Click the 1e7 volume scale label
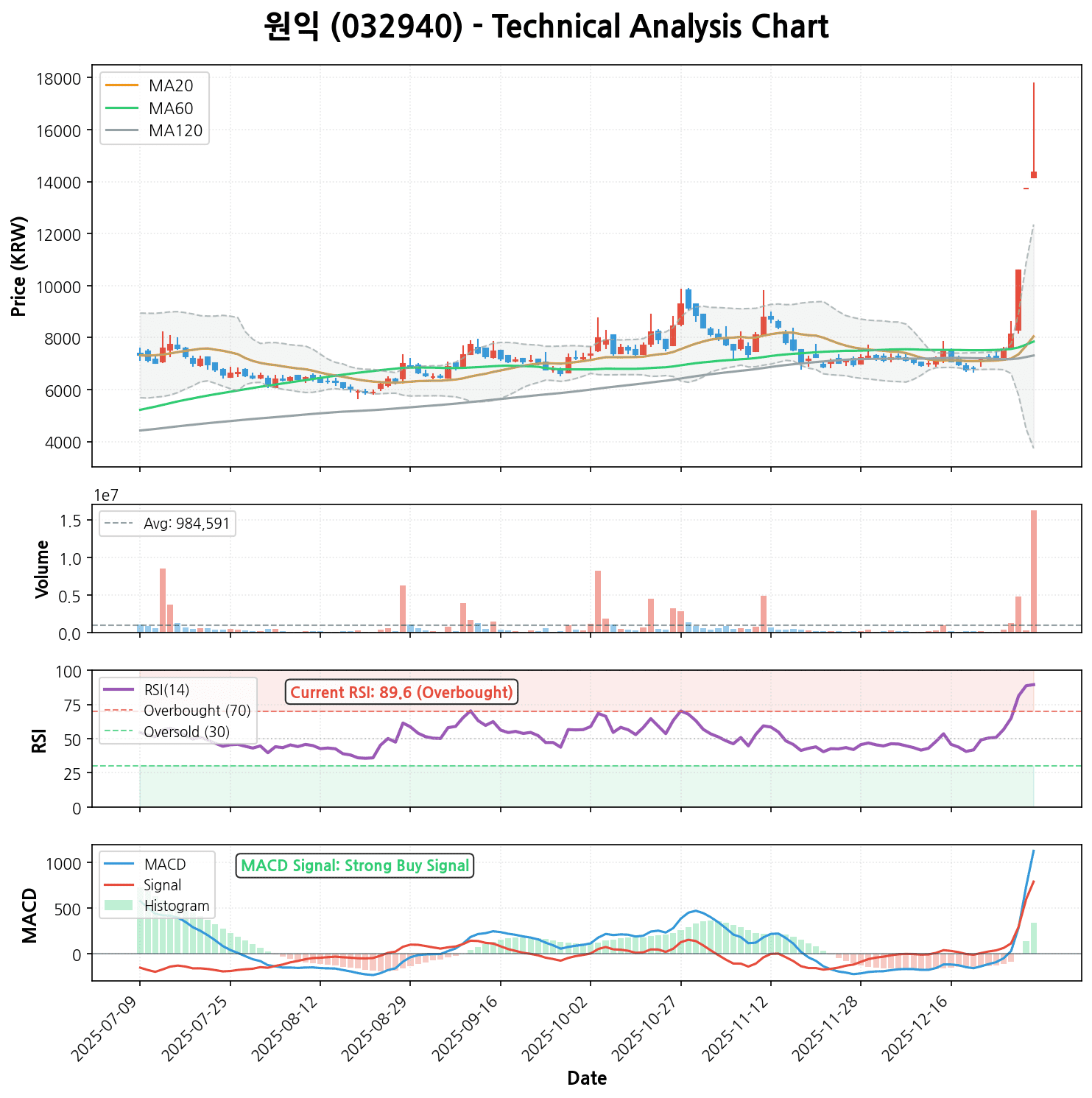 pyautogui.click(x=106, y=495)
